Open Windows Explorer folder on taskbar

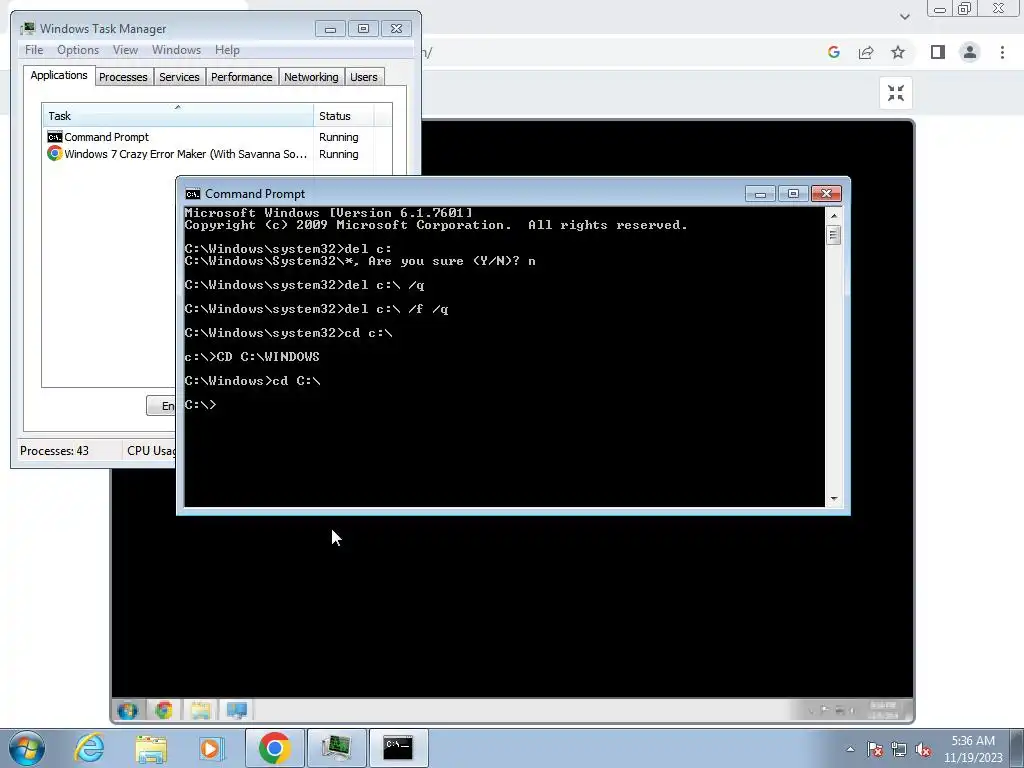click(x=151, y=748)
